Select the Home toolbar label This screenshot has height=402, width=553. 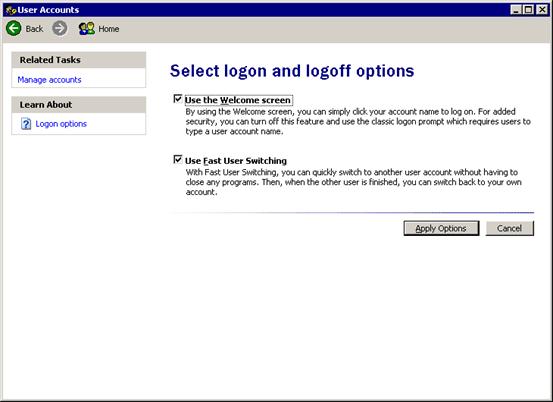tap(109, 29)
